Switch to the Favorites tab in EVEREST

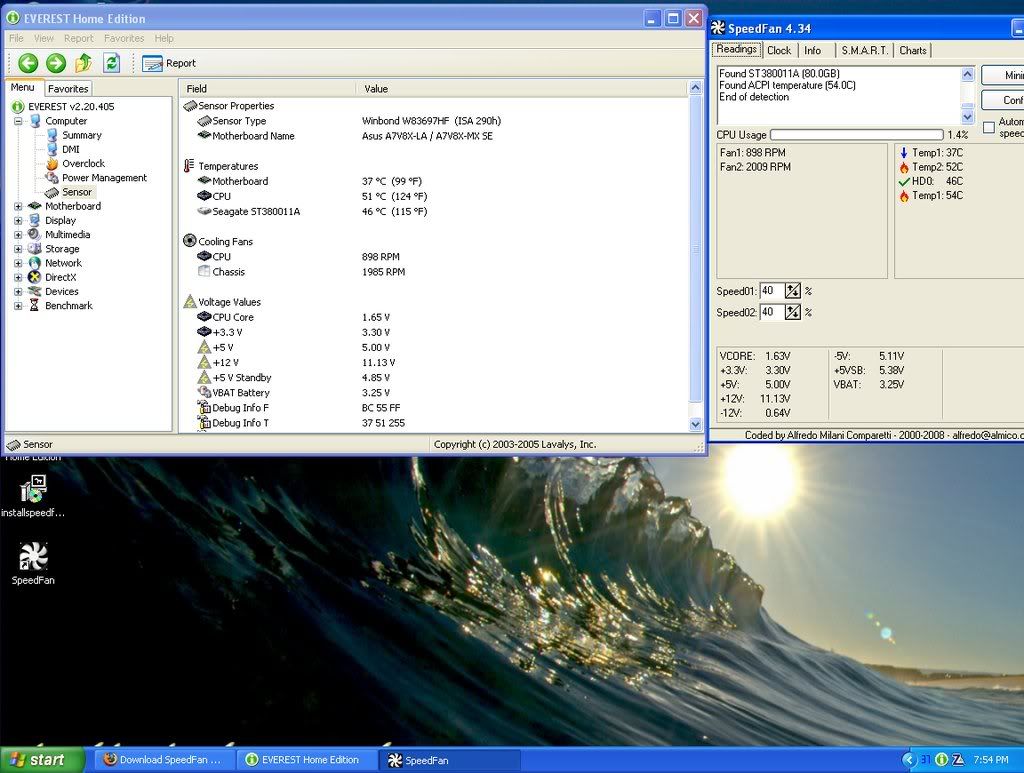(x=68, y=89)
